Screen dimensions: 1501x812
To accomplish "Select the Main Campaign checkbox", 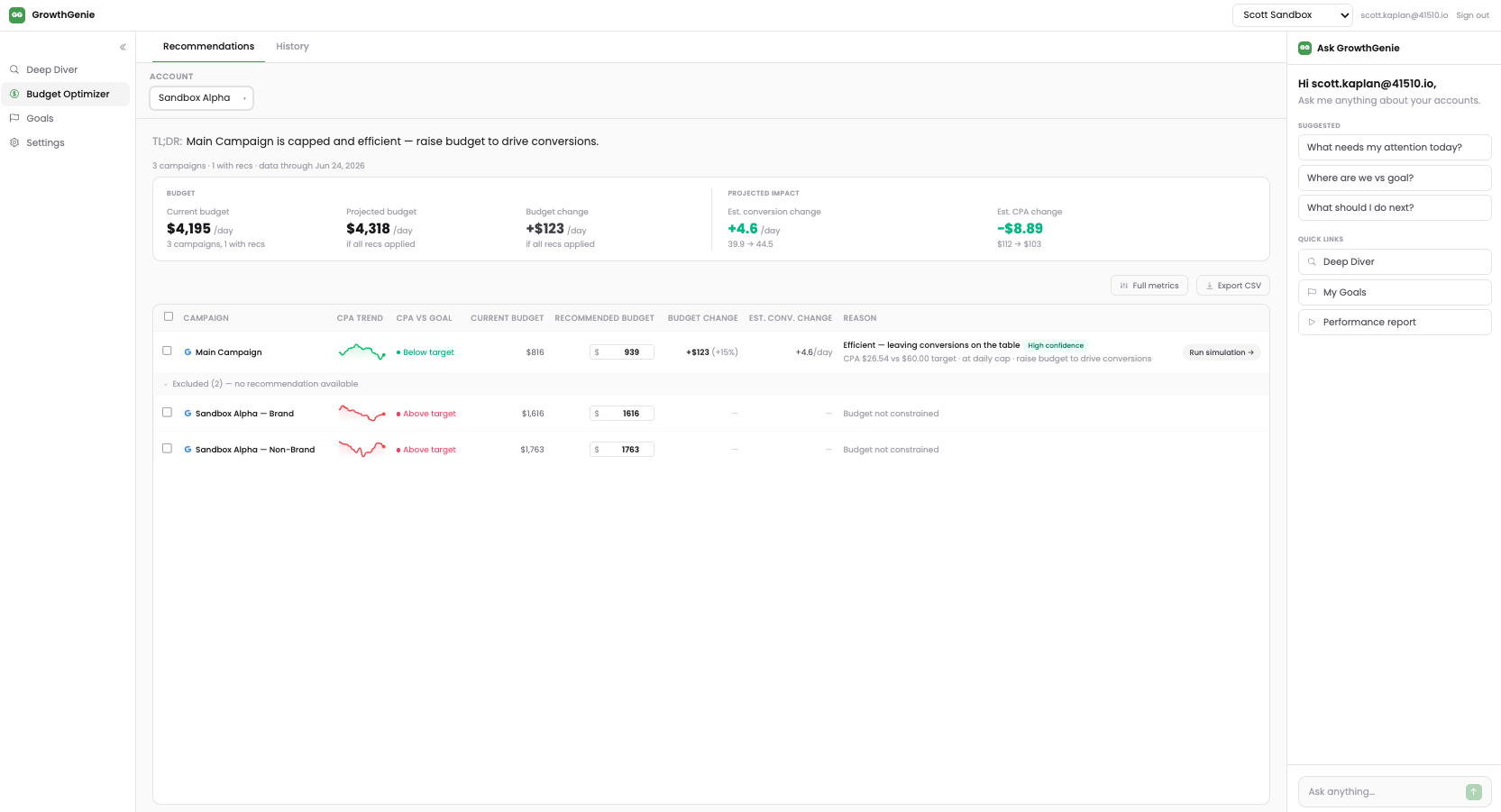I will (x=167, y=351).
